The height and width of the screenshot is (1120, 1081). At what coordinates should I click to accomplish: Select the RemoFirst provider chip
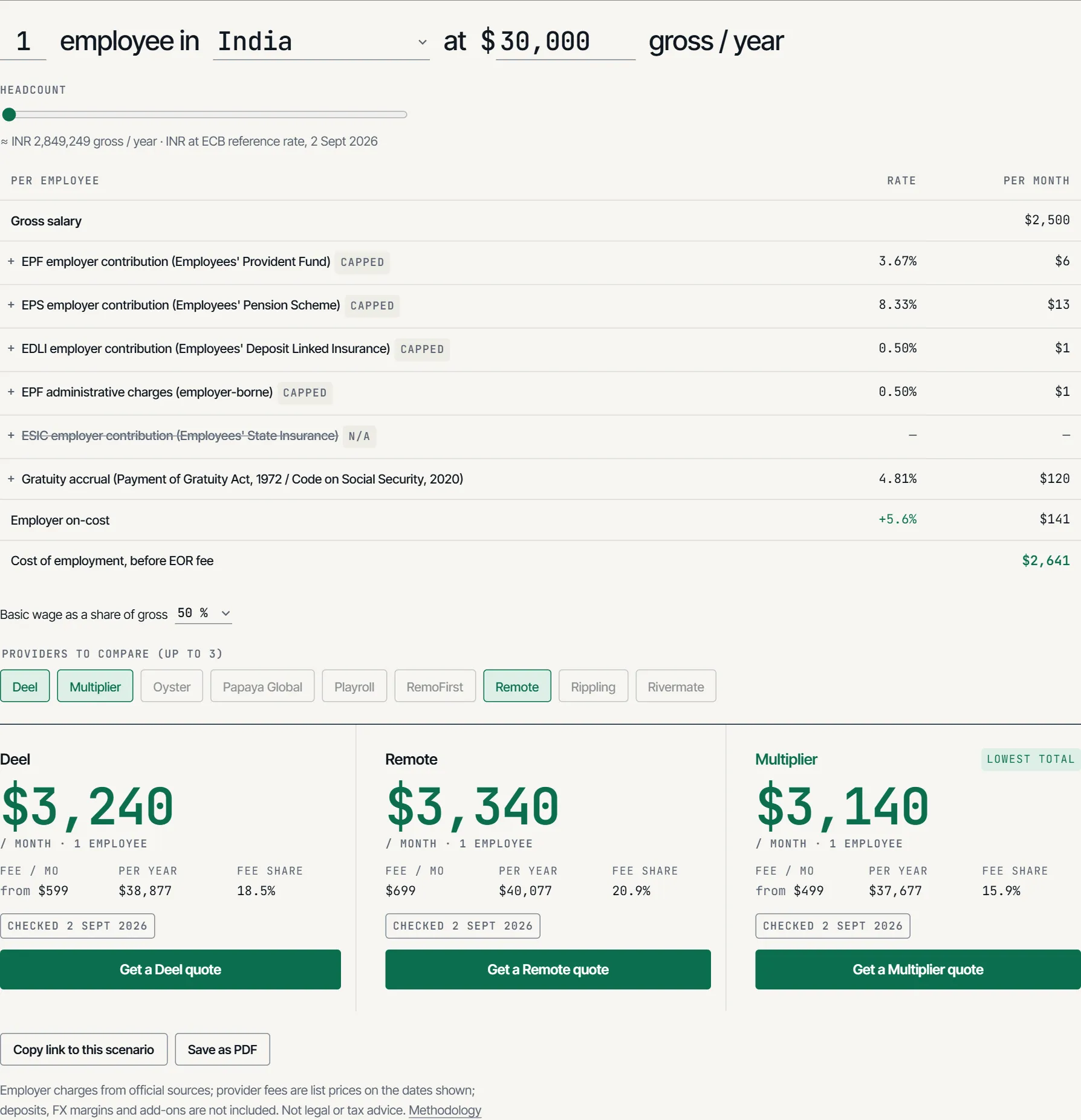435,686
